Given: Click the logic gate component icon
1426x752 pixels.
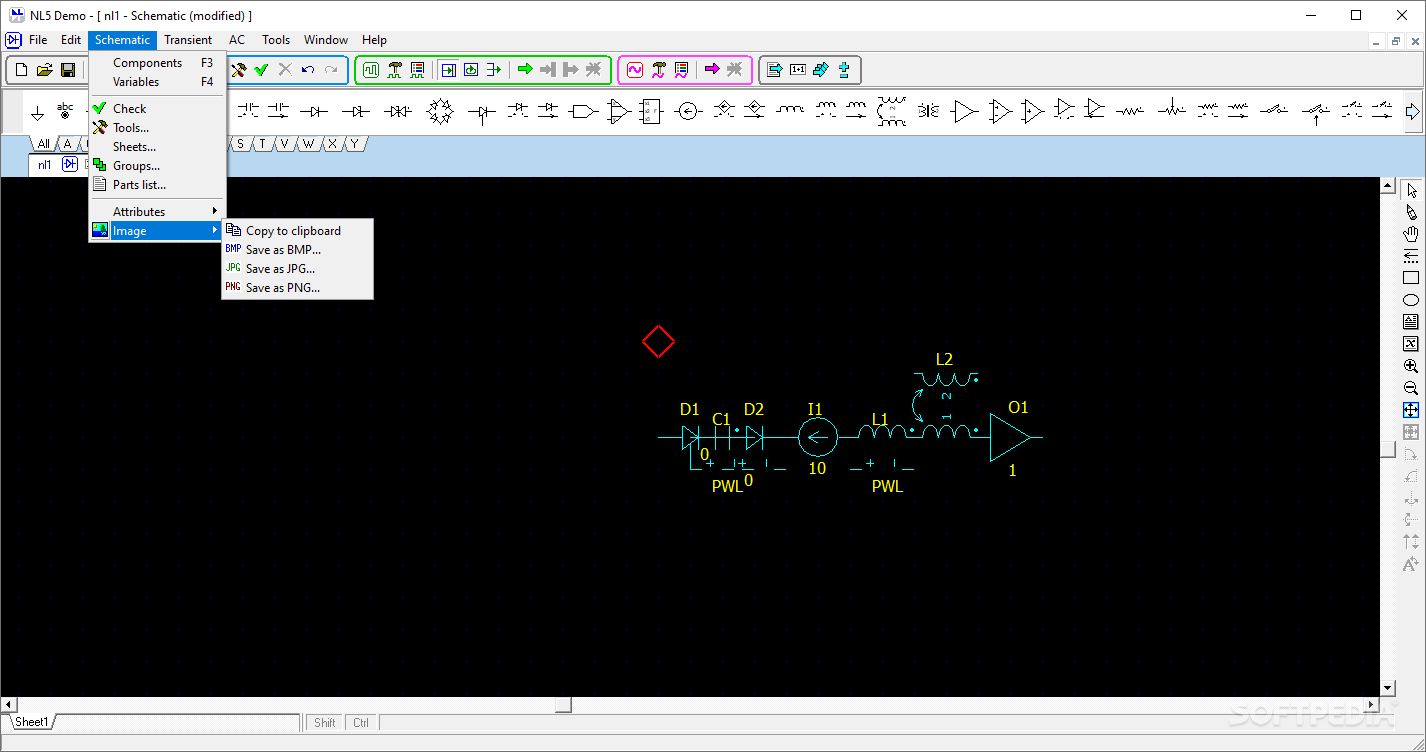Looking at the screenshot, I should 583,111.
